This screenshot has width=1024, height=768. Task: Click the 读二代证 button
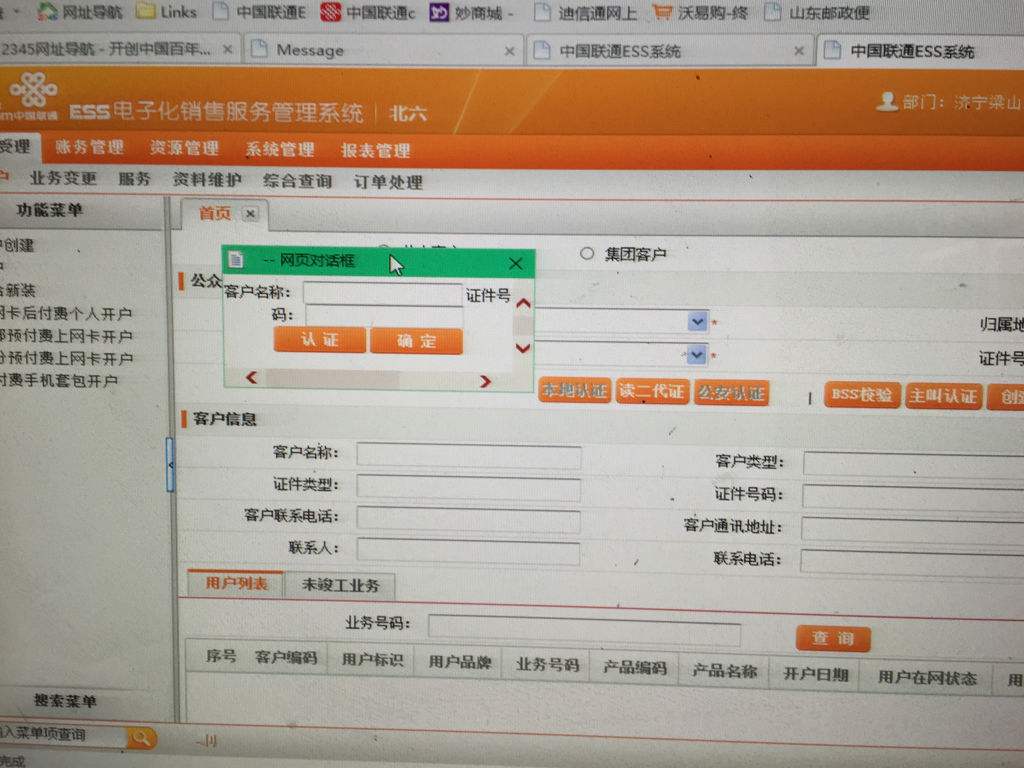point(652,392)
